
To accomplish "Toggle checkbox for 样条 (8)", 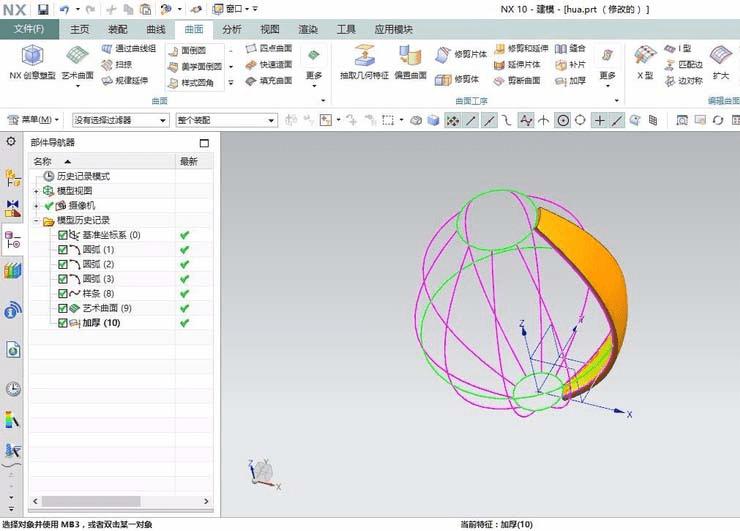I will (62, 293).
